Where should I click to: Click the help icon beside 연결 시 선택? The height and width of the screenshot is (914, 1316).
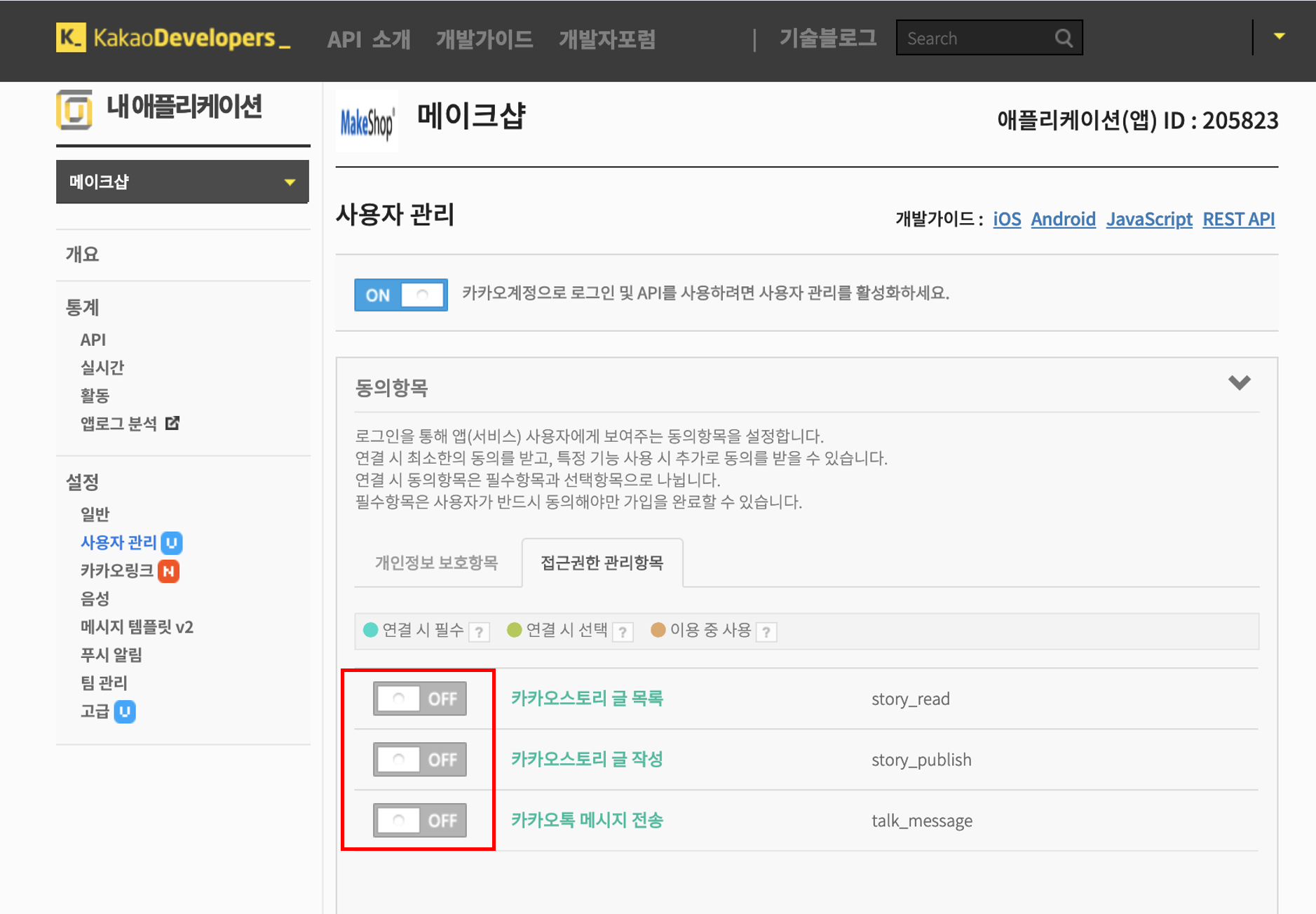tap(623, 631)
